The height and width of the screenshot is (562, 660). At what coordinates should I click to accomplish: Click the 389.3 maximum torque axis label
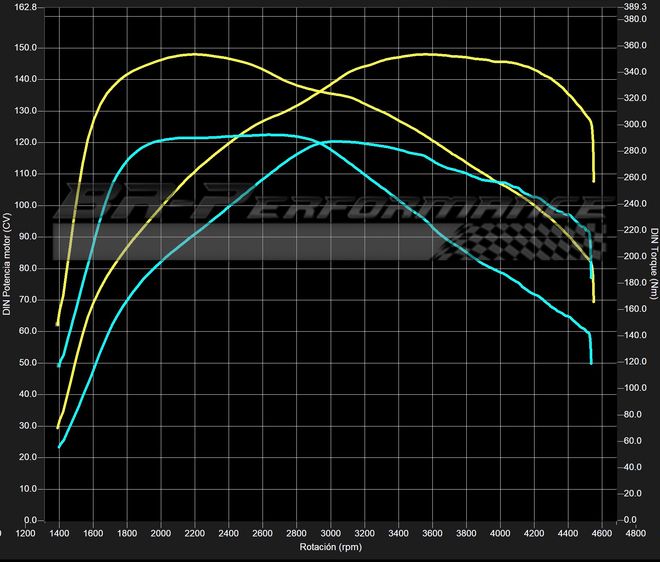(x=634, y=7)
